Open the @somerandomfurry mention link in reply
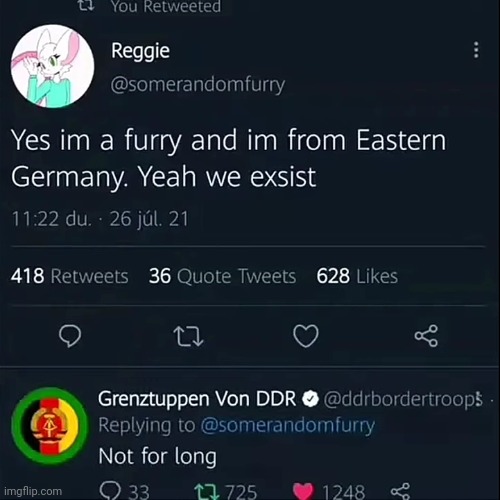Viewport: 500px width, 500px height. click(288, 426)
